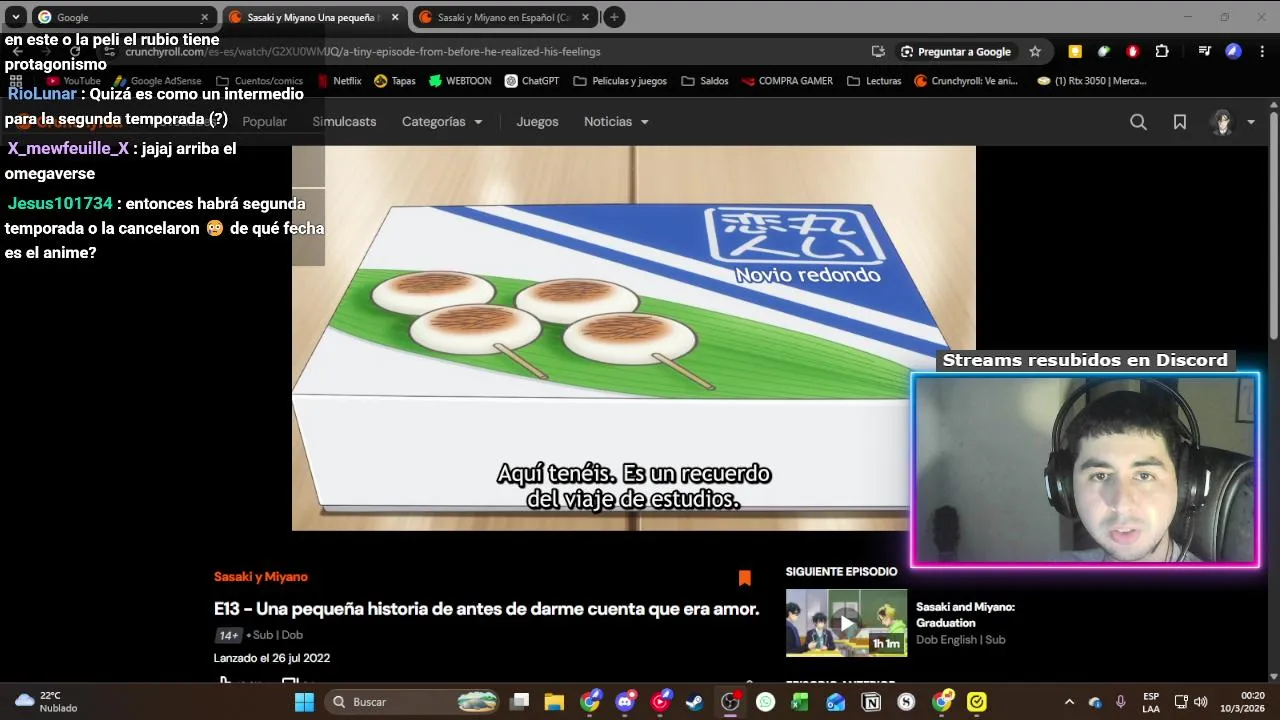Open the Lecturas bookmark folder

coord(874,81)
